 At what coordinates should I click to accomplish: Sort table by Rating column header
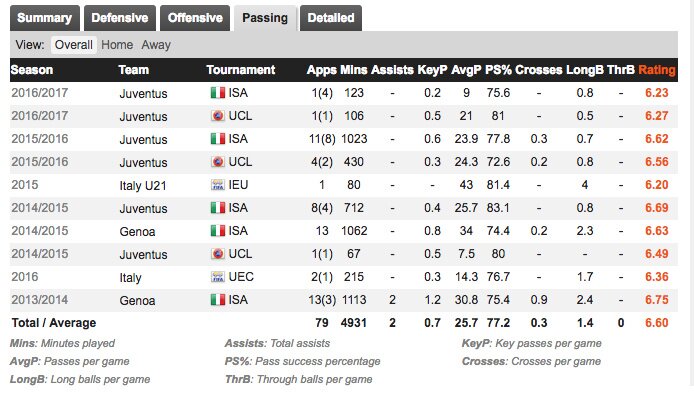click(x=657, y=70)
